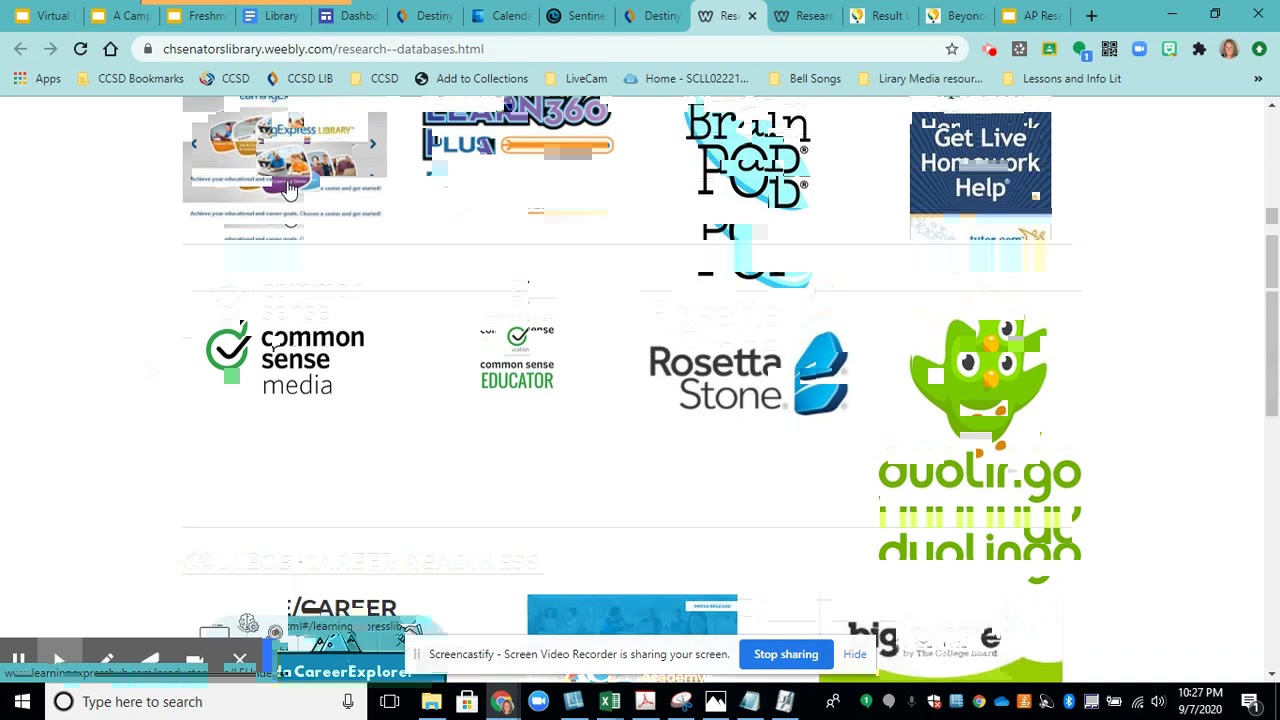
Task: Reload the current web page
Action: pyautogui.click(x=80, y=48)
